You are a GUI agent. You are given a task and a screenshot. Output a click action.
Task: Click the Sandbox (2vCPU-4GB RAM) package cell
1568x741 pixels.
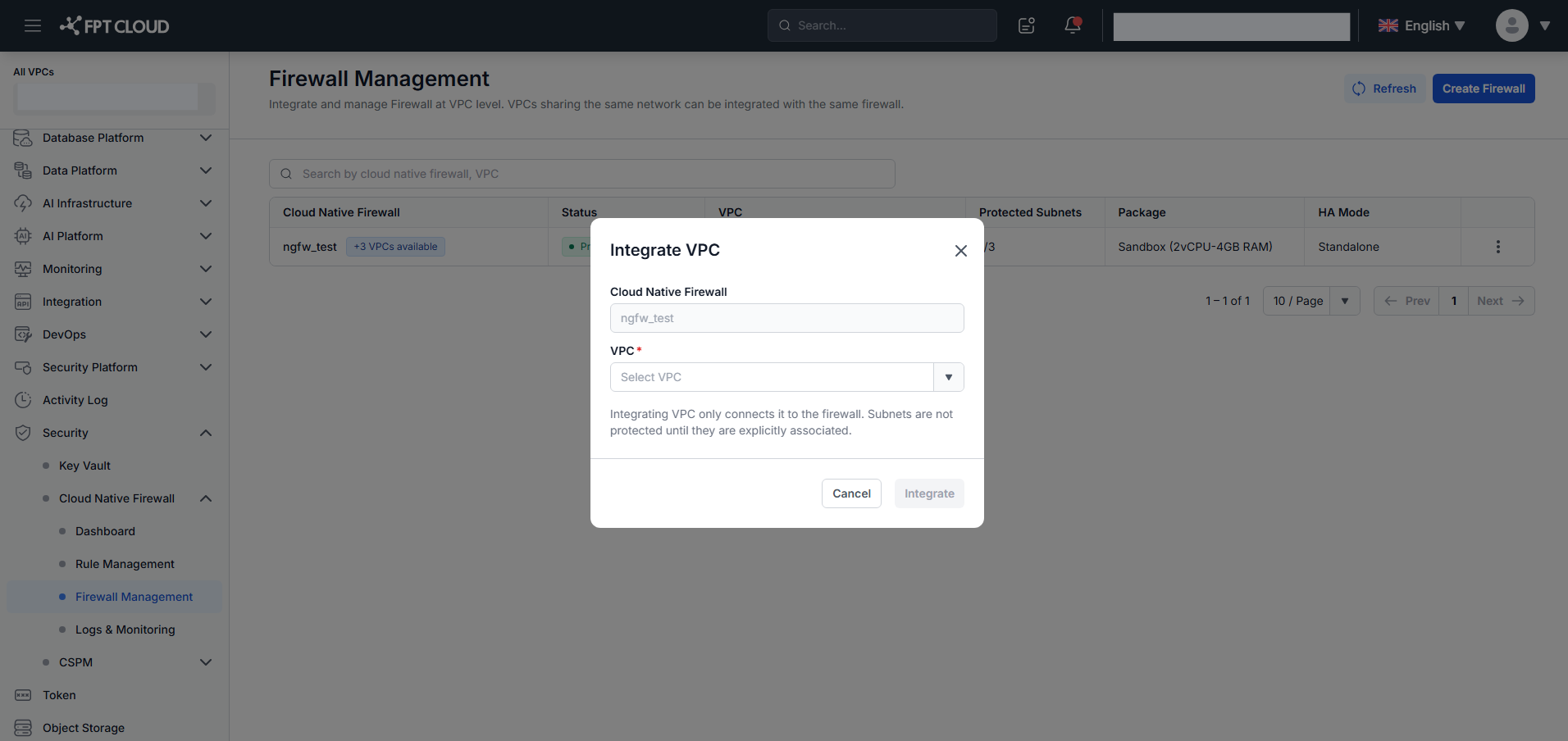click(1195, 247)
